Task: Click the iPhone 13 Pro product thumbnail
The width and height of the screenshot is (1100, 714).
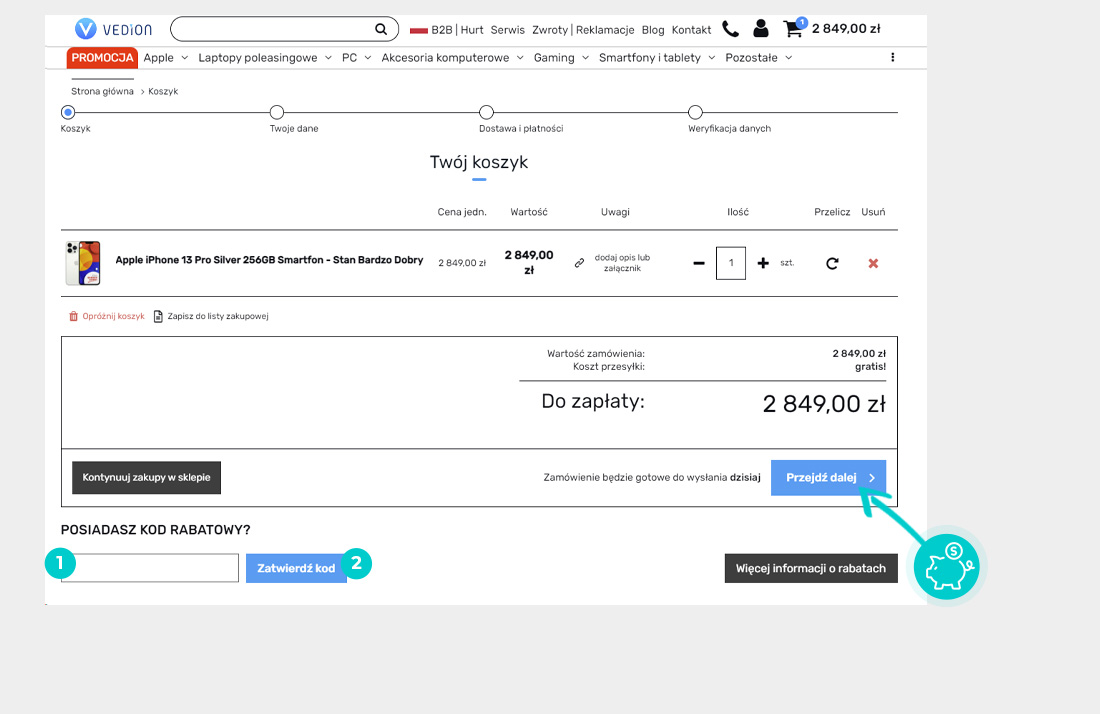Action: [x=83, y=263]
